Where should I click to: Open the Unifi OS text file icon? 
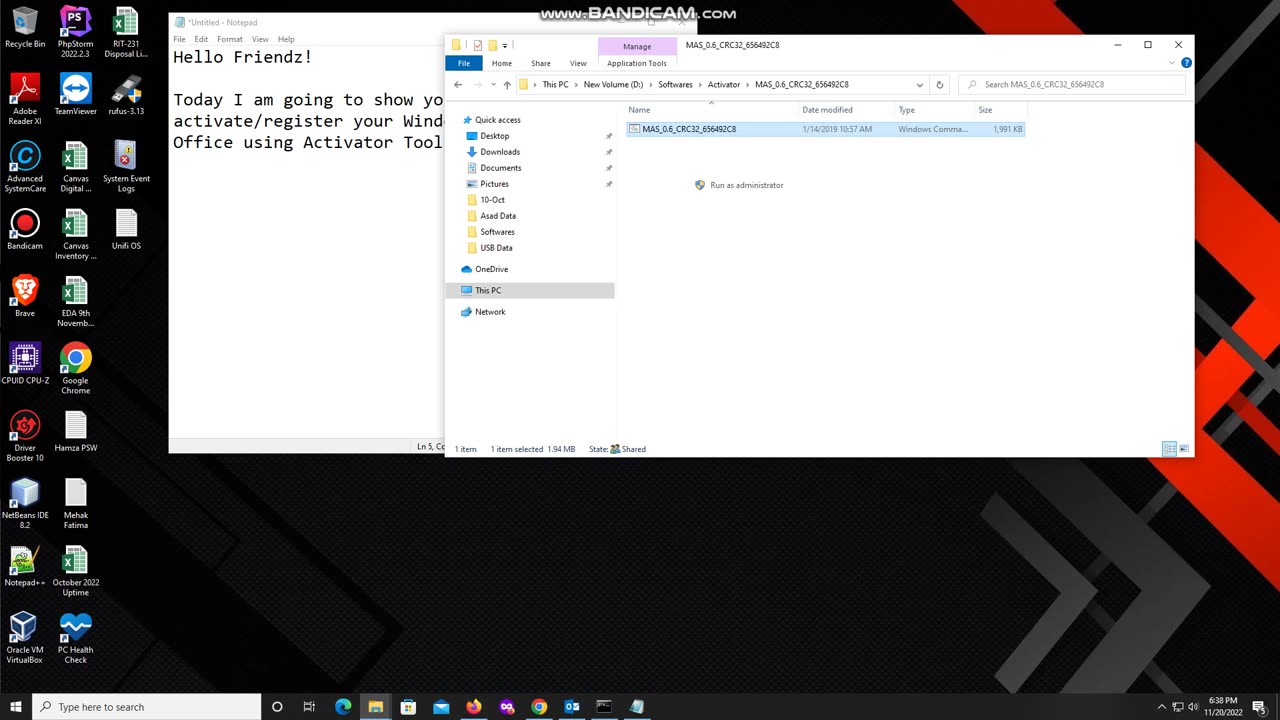(126, 230)
